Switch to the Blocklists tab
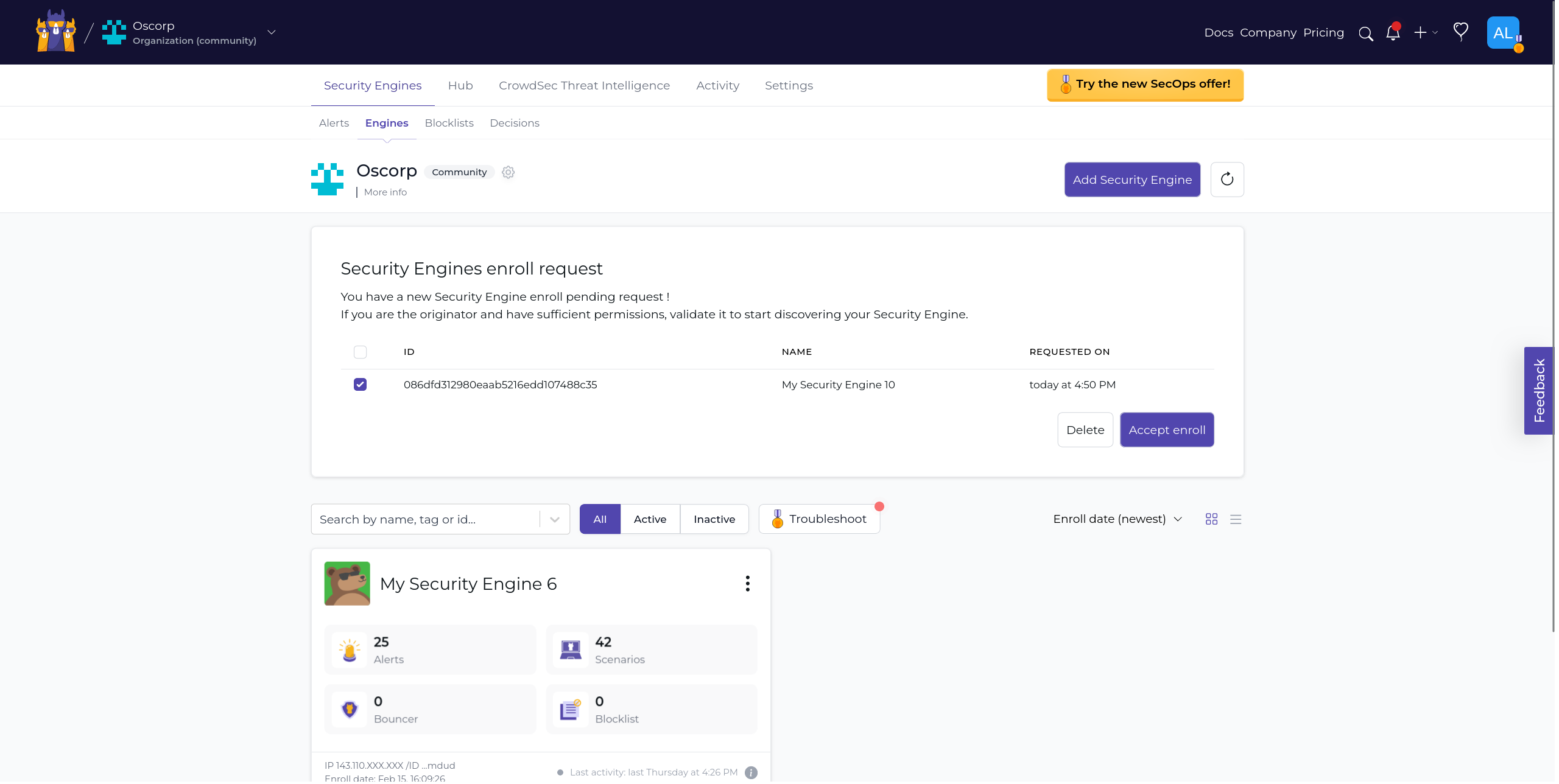 coord(449,123)
